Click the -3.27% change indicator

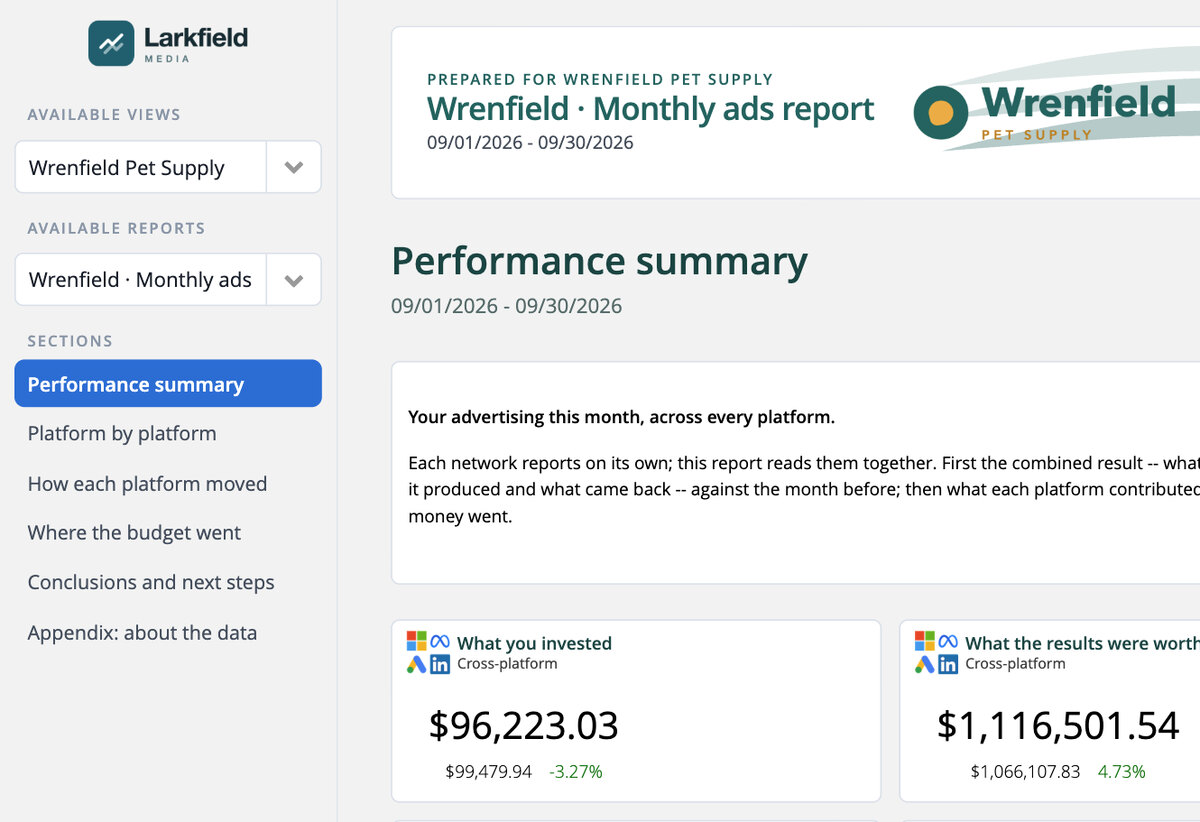[x=575, y=772]
